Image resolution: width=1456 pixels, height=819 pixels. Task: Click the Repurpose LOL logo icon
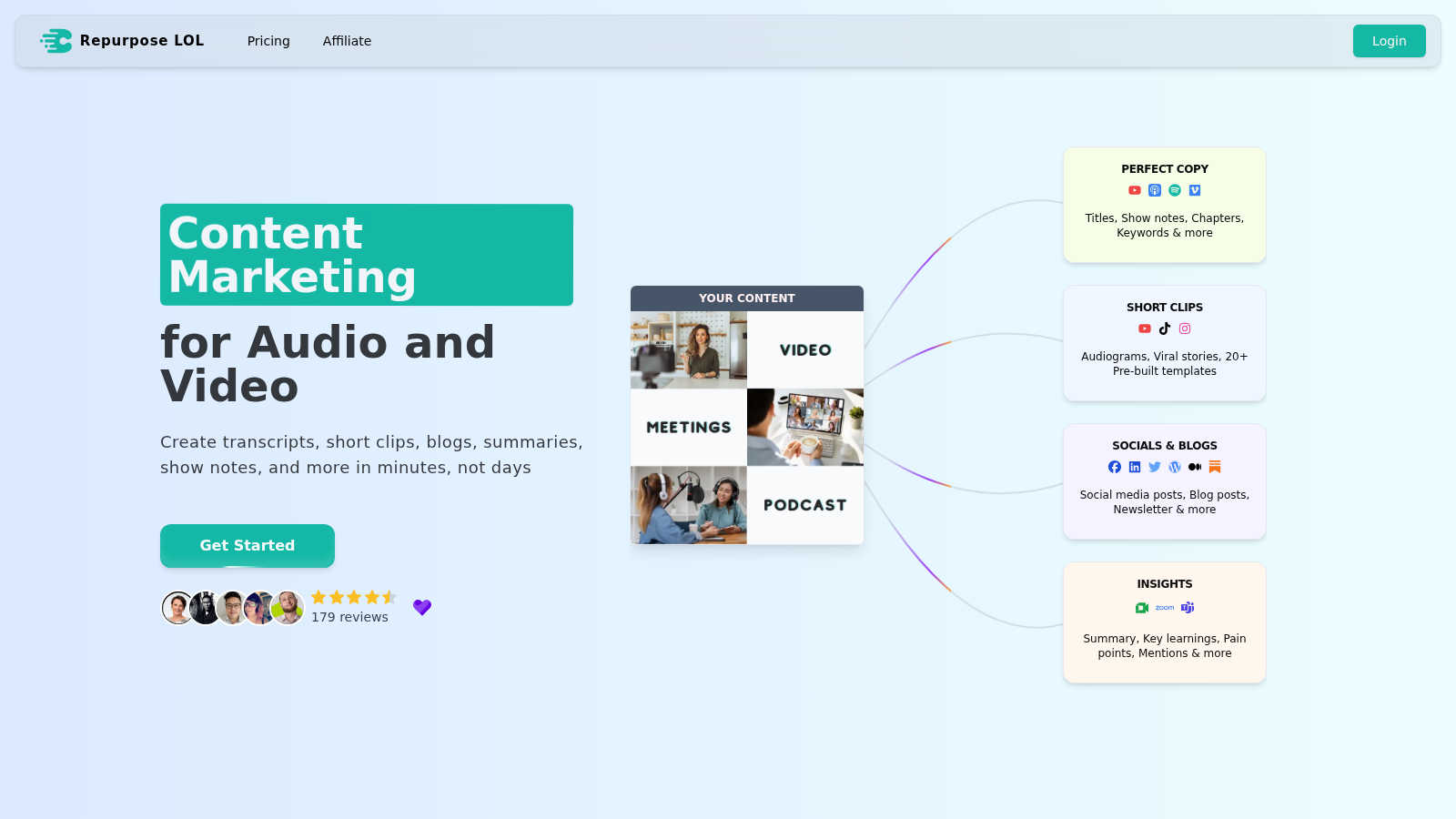(56, 41)
